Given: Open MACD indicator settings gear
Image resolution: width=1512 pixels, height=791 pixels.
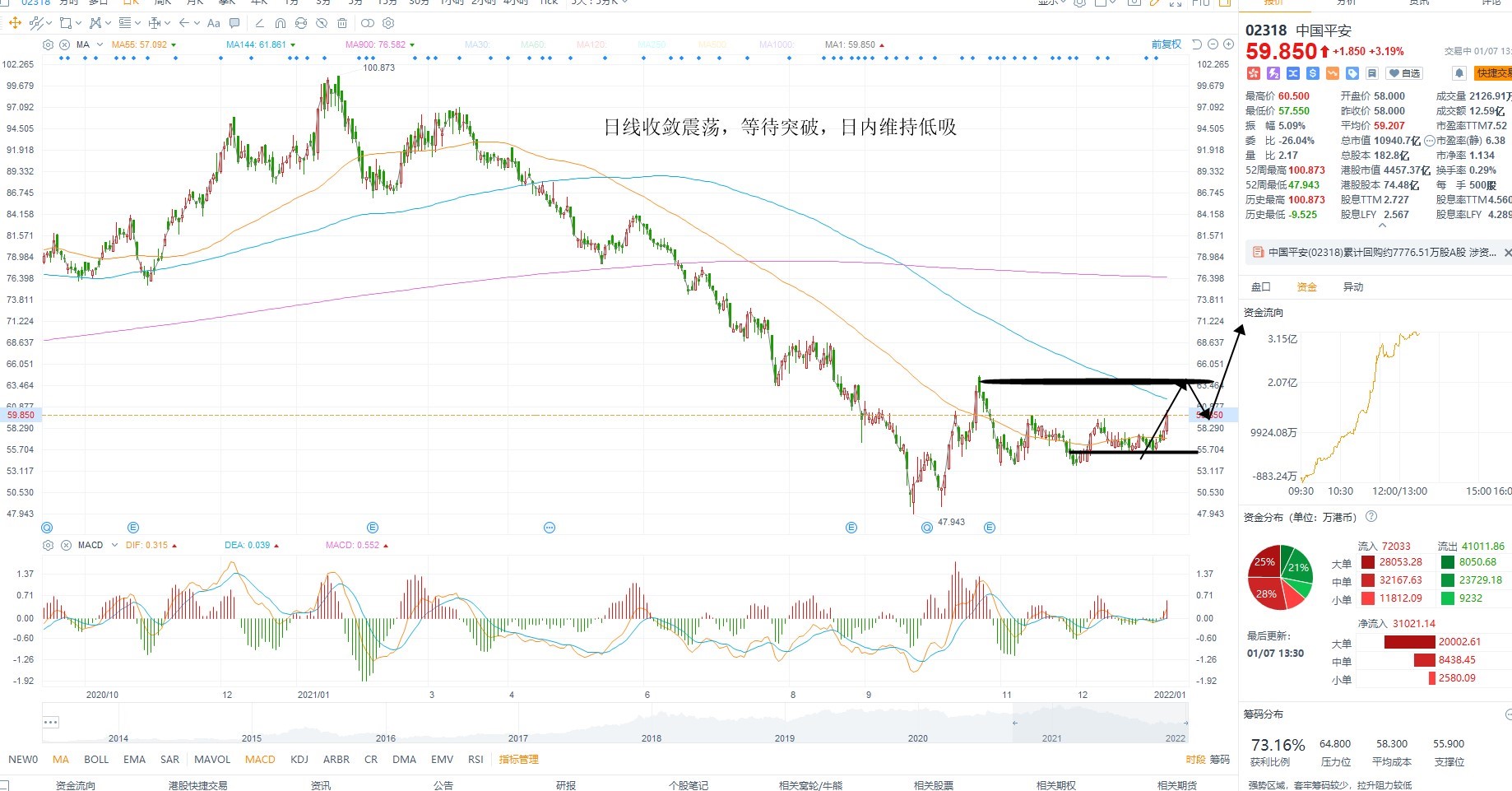Looking at the screenshot, I should click(48, 545).
